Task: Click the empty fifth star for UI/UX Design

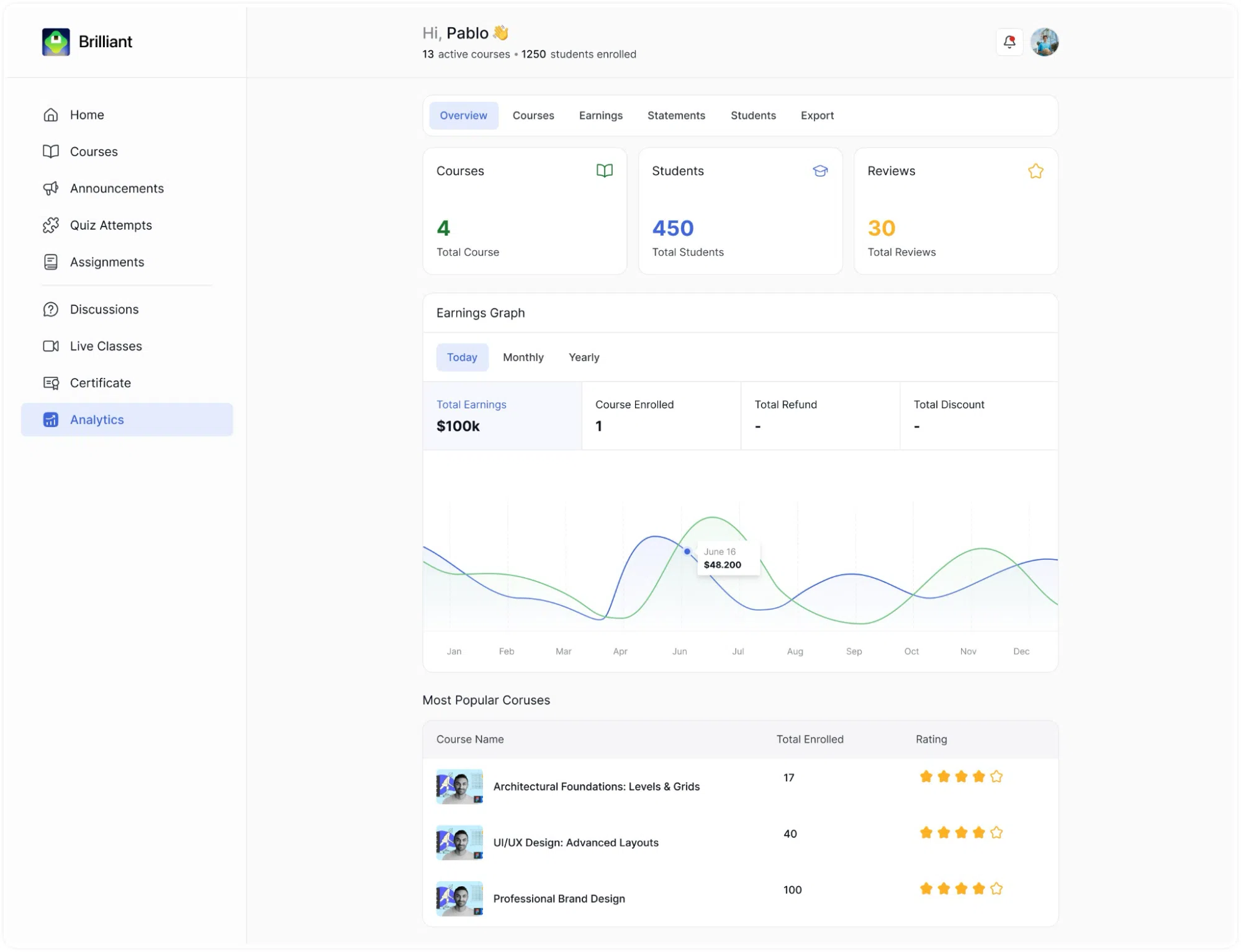Action: coord(996,832)
